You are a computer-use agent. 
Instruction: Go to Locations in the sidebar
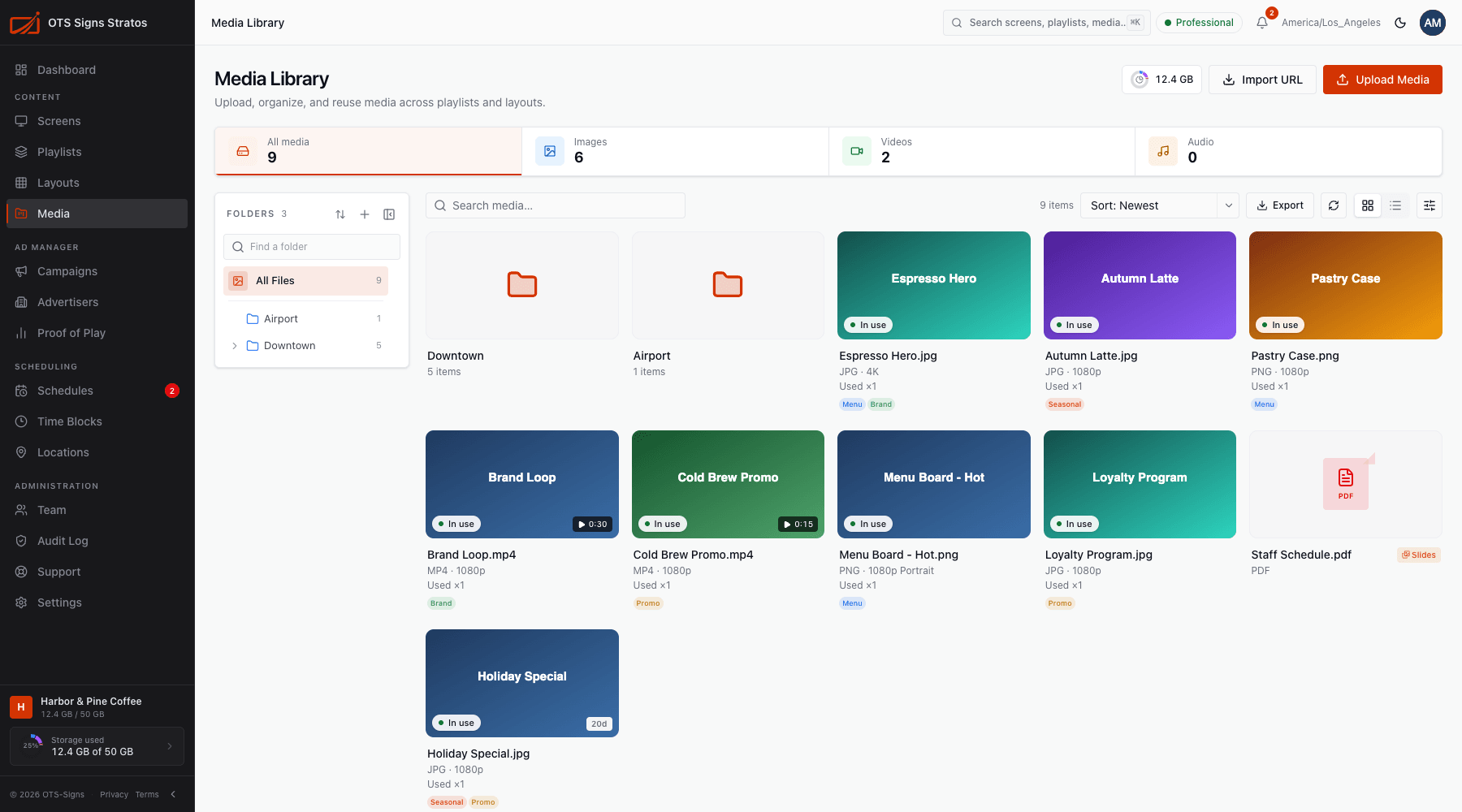(97, 452)
